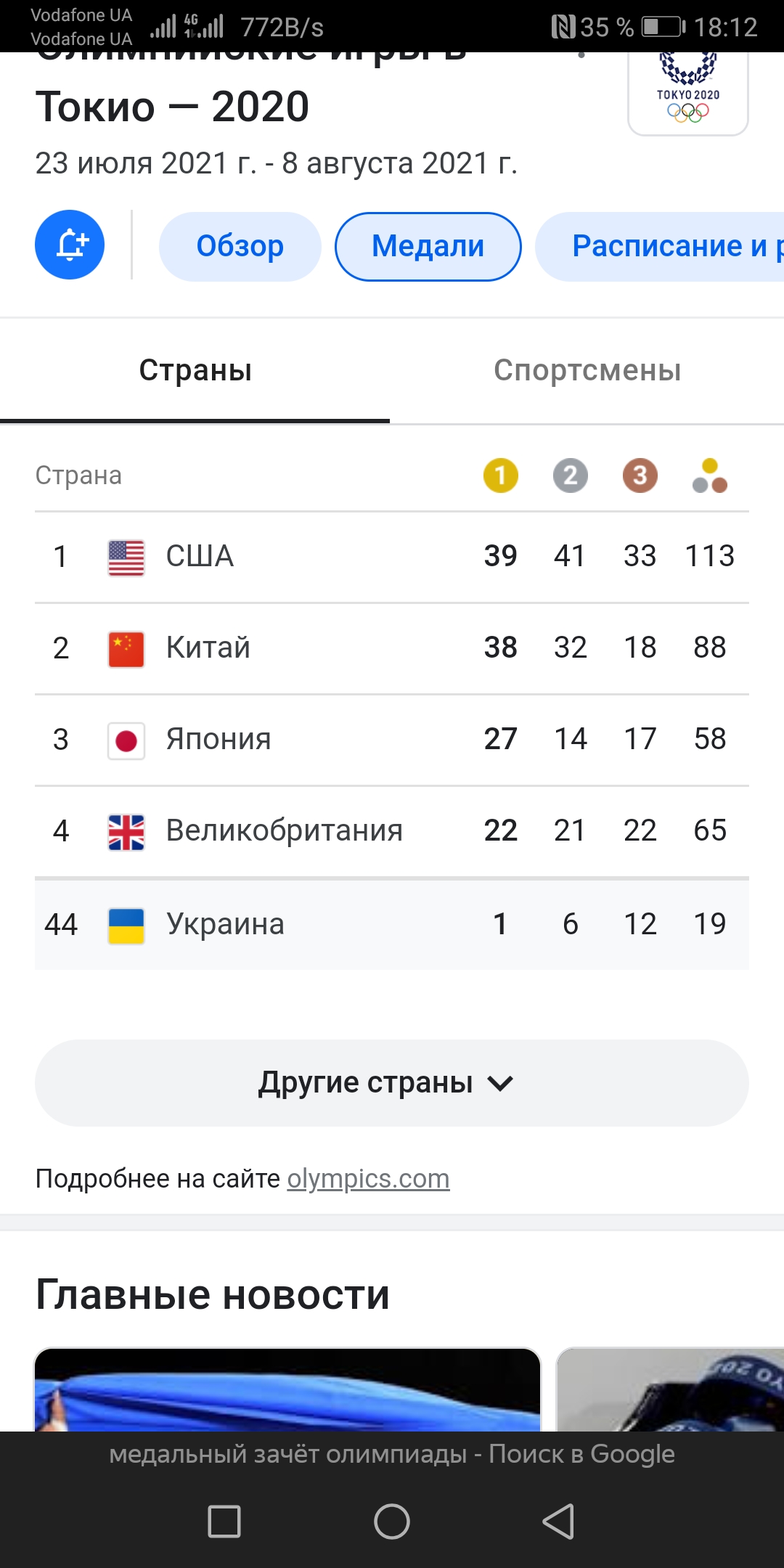Open the Великобритания row

pyautogui.click(x=285, y=831)
